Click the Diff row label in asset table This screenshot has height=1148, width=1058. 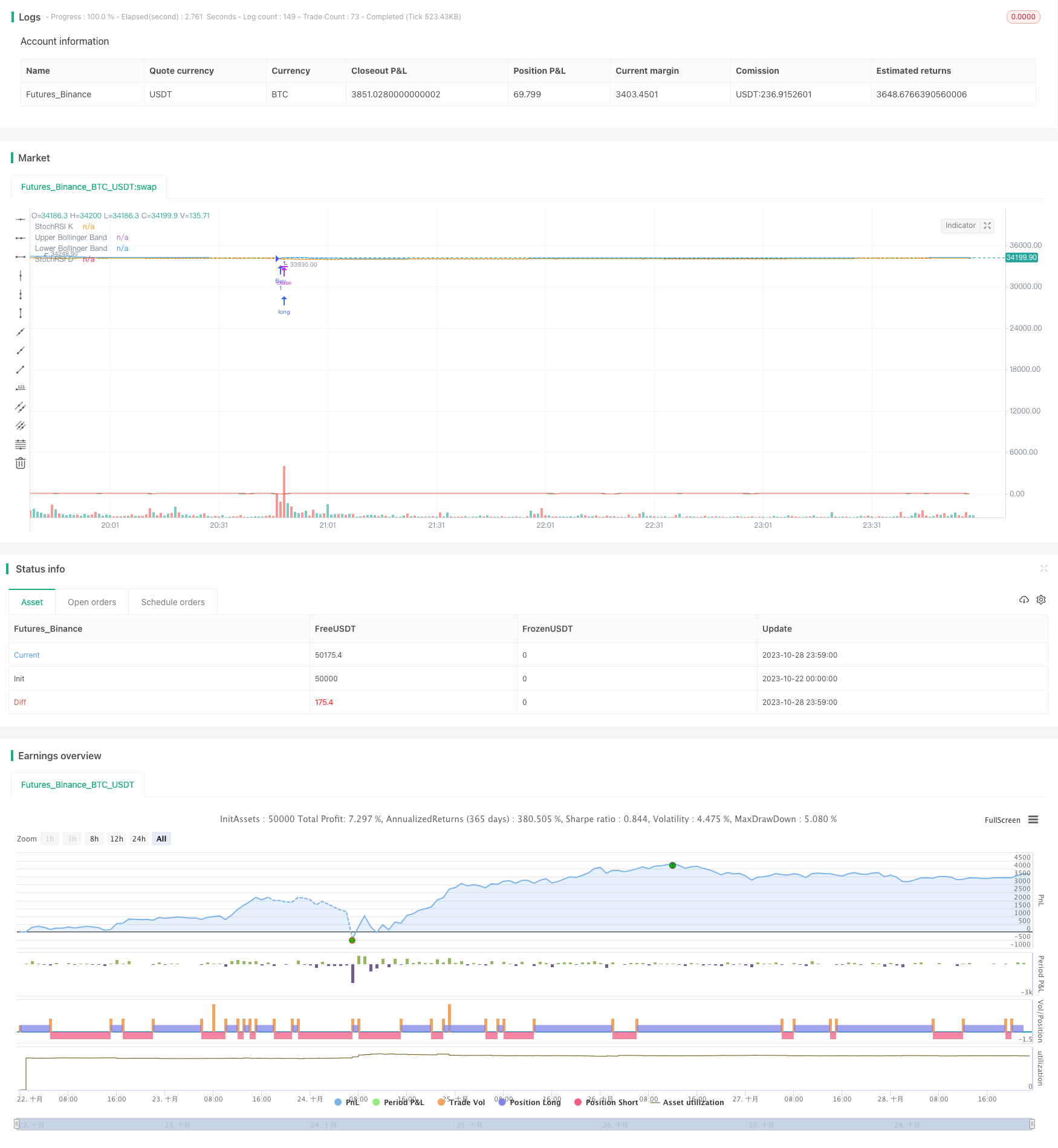coord(20,702)
